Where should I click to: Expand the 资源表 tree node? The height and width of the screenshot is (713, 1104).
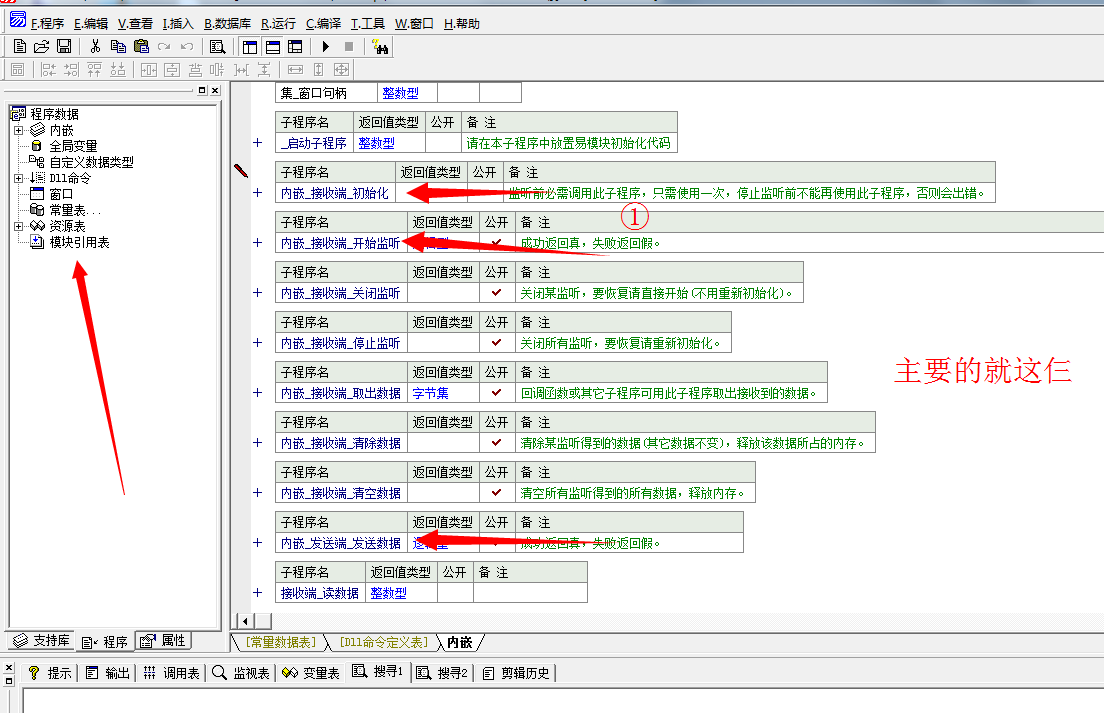click(x=18, y=226)
